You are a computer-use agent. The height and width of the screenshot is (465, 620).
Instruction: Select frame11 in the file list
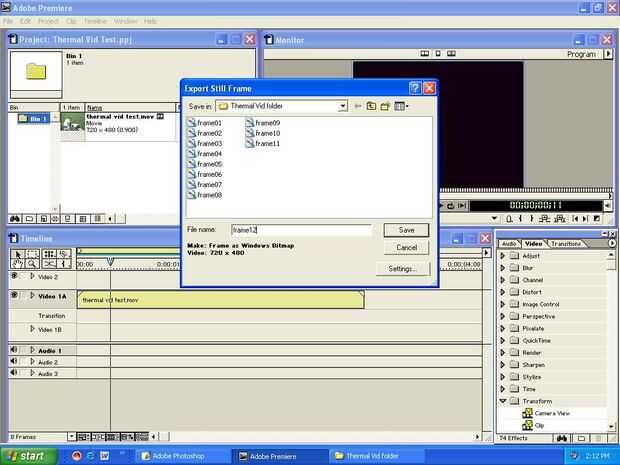(x=263, y=144)
